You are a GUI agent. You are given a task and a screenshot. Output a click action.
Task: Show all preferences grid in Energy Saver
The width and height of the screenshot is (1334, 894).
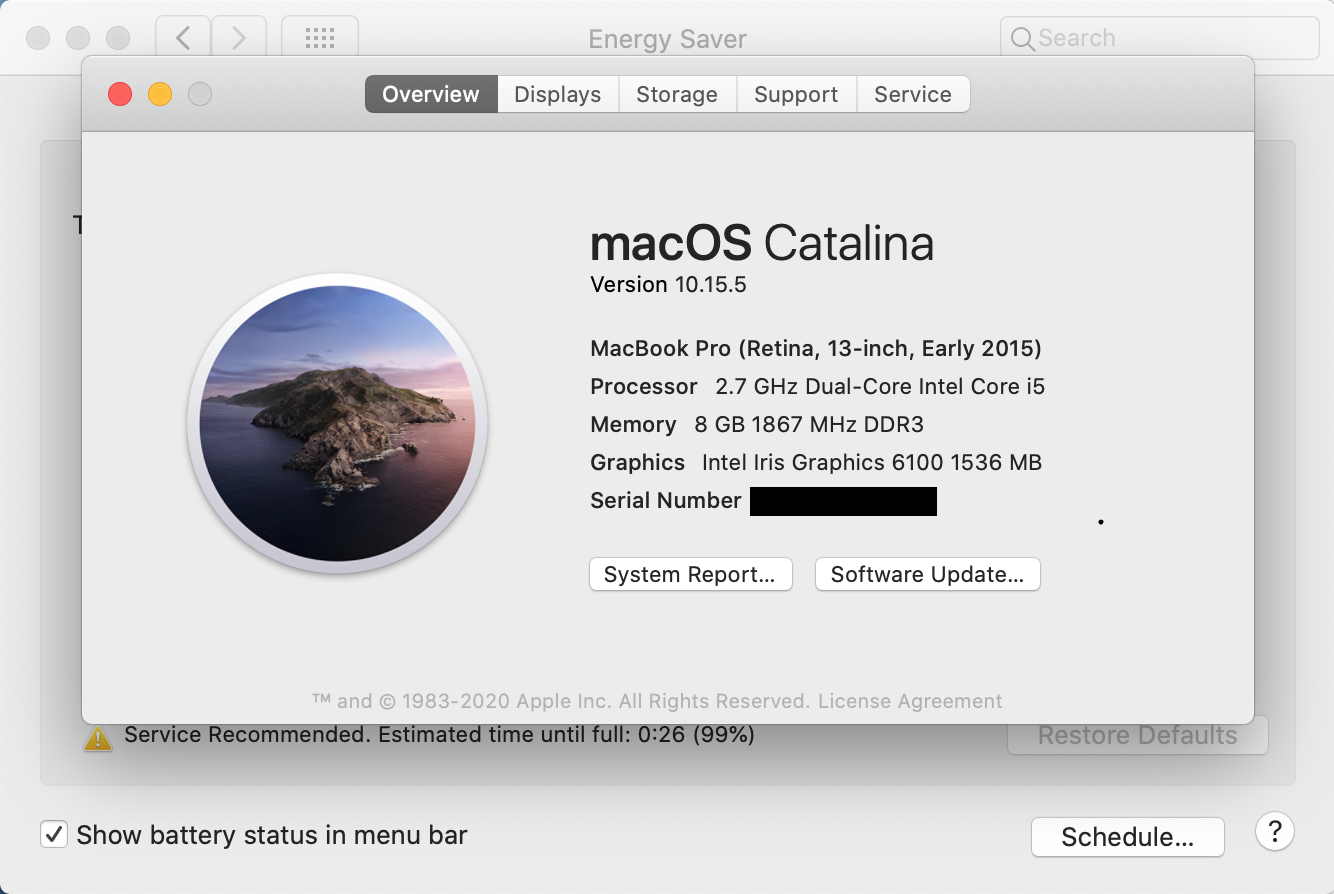click(x=320, y=38)
